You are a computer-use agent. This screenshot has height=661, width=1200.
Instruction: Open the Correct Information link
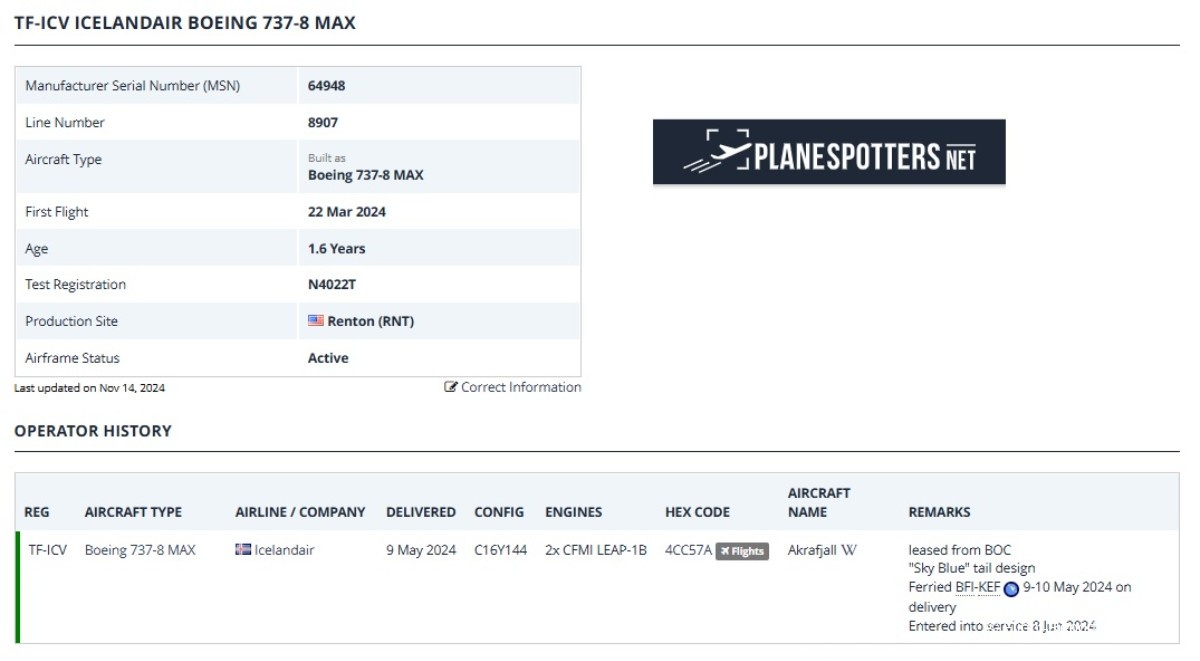click(520, 387)
